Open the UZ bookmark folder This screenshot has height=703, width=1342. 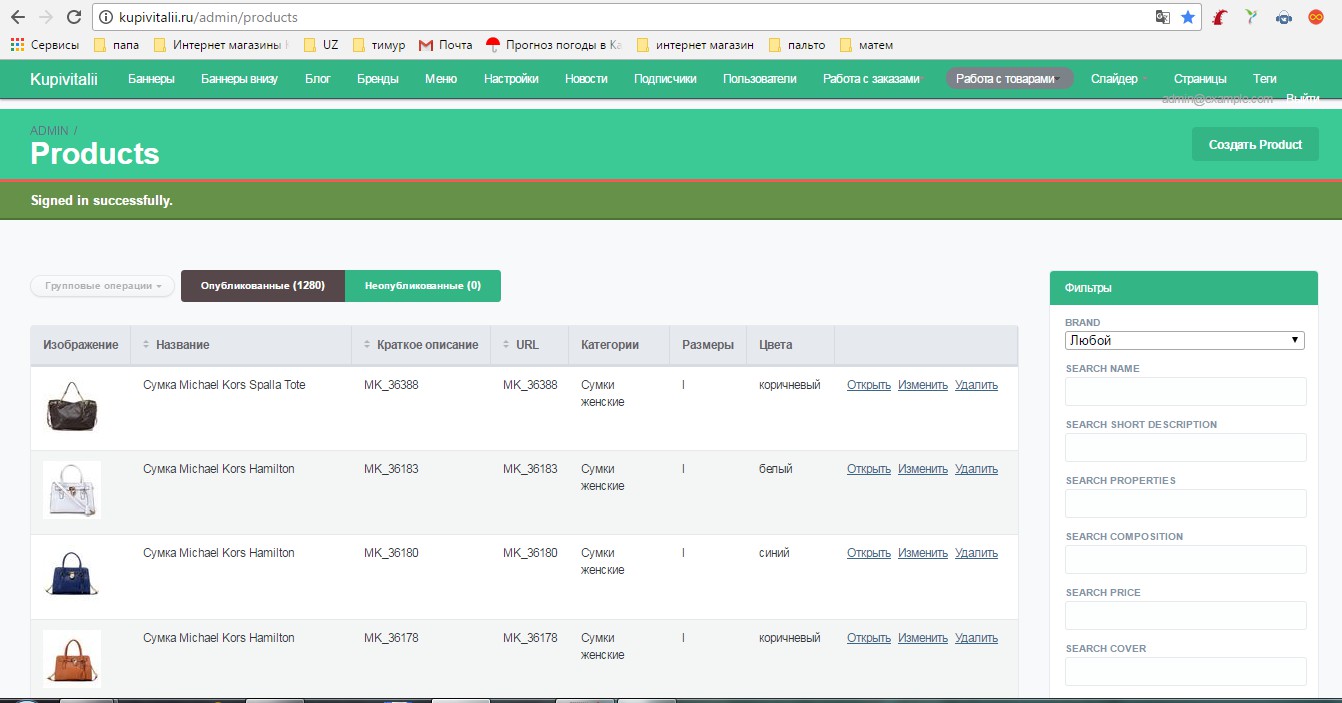321,44
